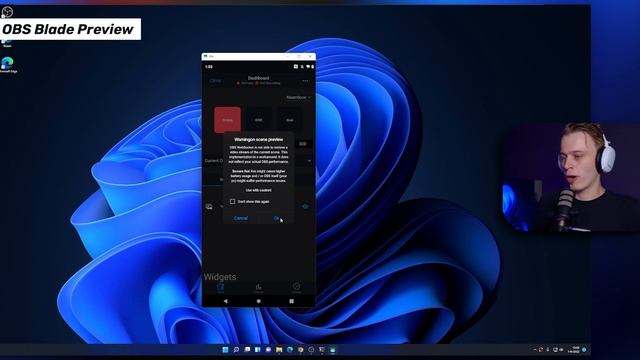Switch to the Dashboard bottom tab
This screenshot has width=640, height=360.
(220, 288)
